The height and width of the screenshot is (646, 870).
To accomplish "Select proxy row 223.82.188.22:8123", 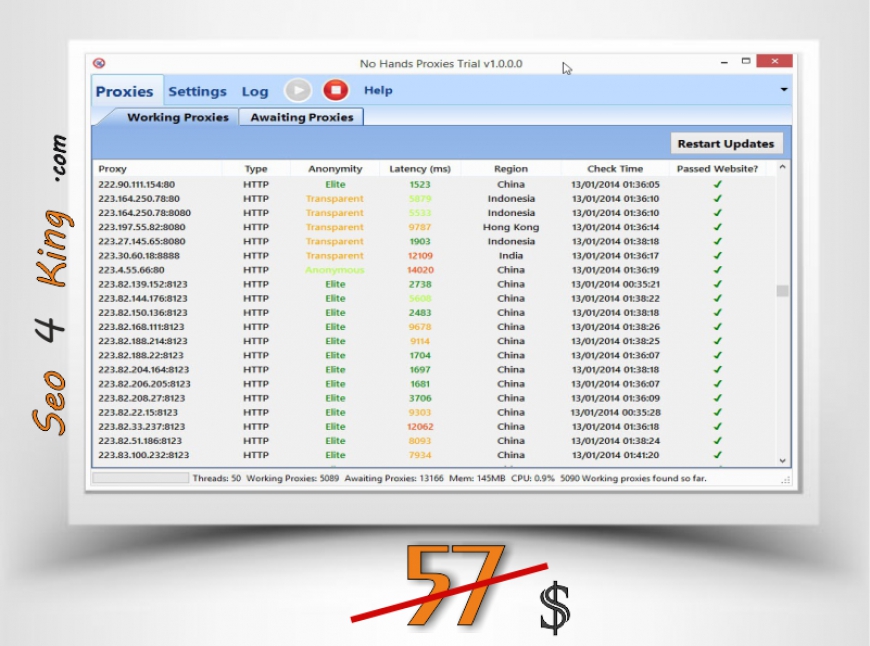I will [x=434, y=356].
